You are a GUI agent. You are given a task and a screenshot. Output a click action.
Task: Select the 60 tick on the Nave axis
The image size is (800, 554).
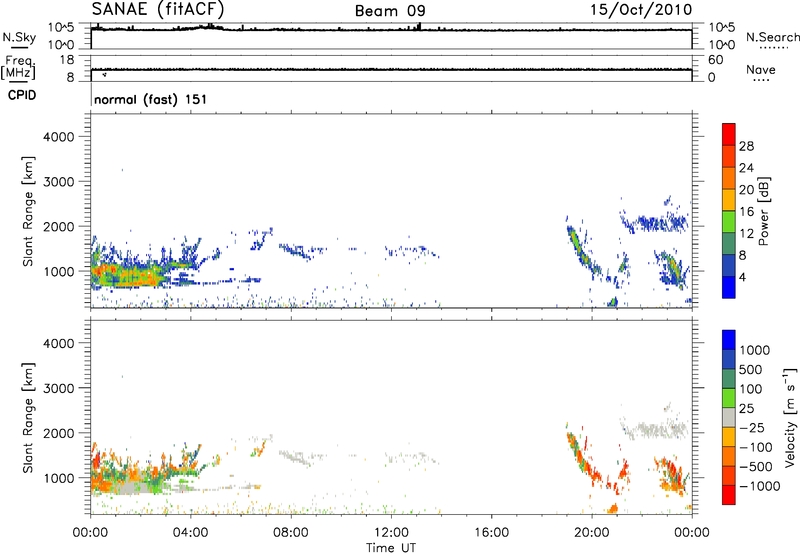[716, 60]
